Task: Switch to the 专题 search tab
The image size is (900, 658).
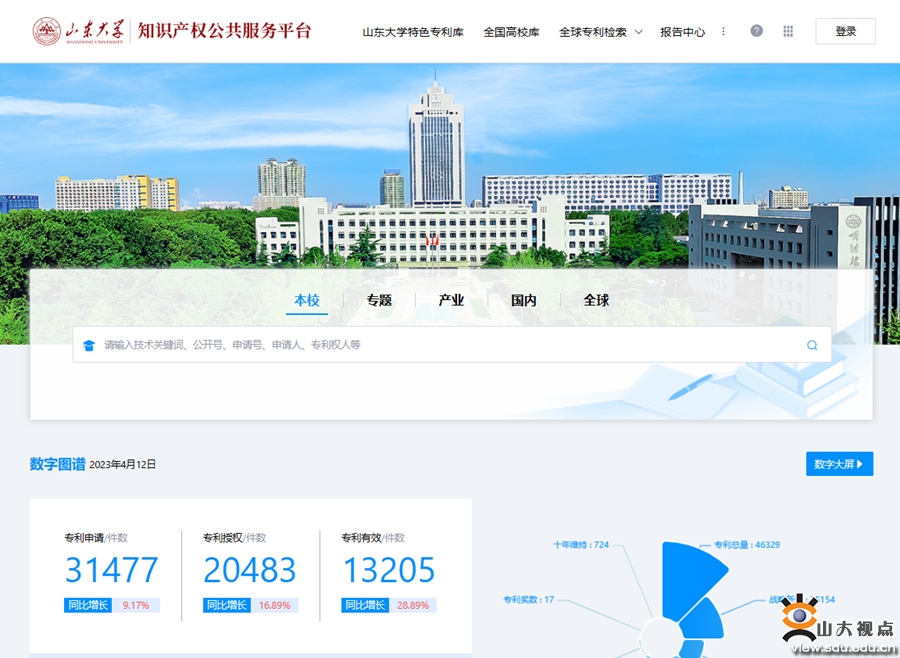Action: pos(379,300)
